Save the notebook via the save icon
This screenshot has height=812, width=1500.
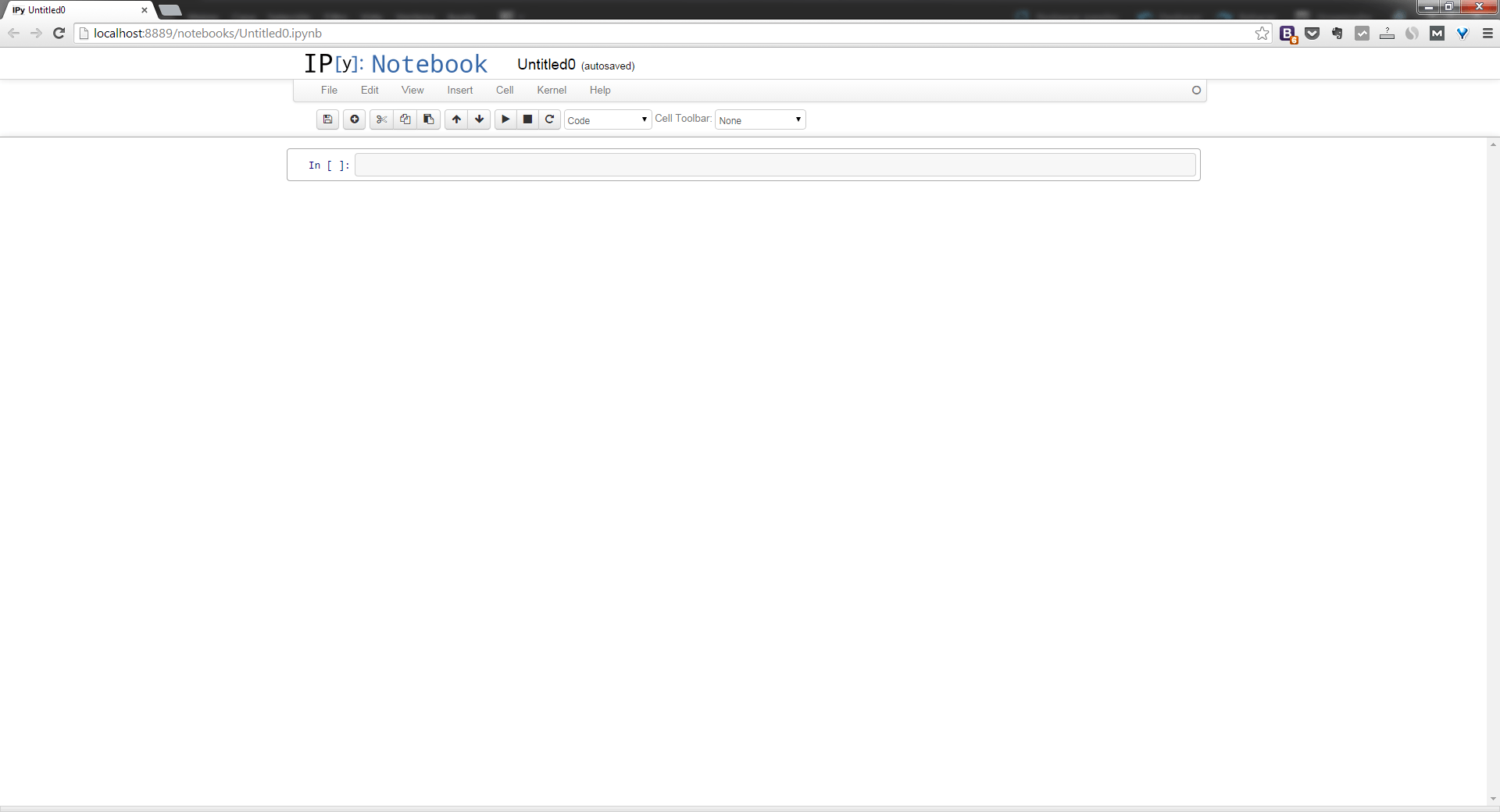click(x=327, y=119)
